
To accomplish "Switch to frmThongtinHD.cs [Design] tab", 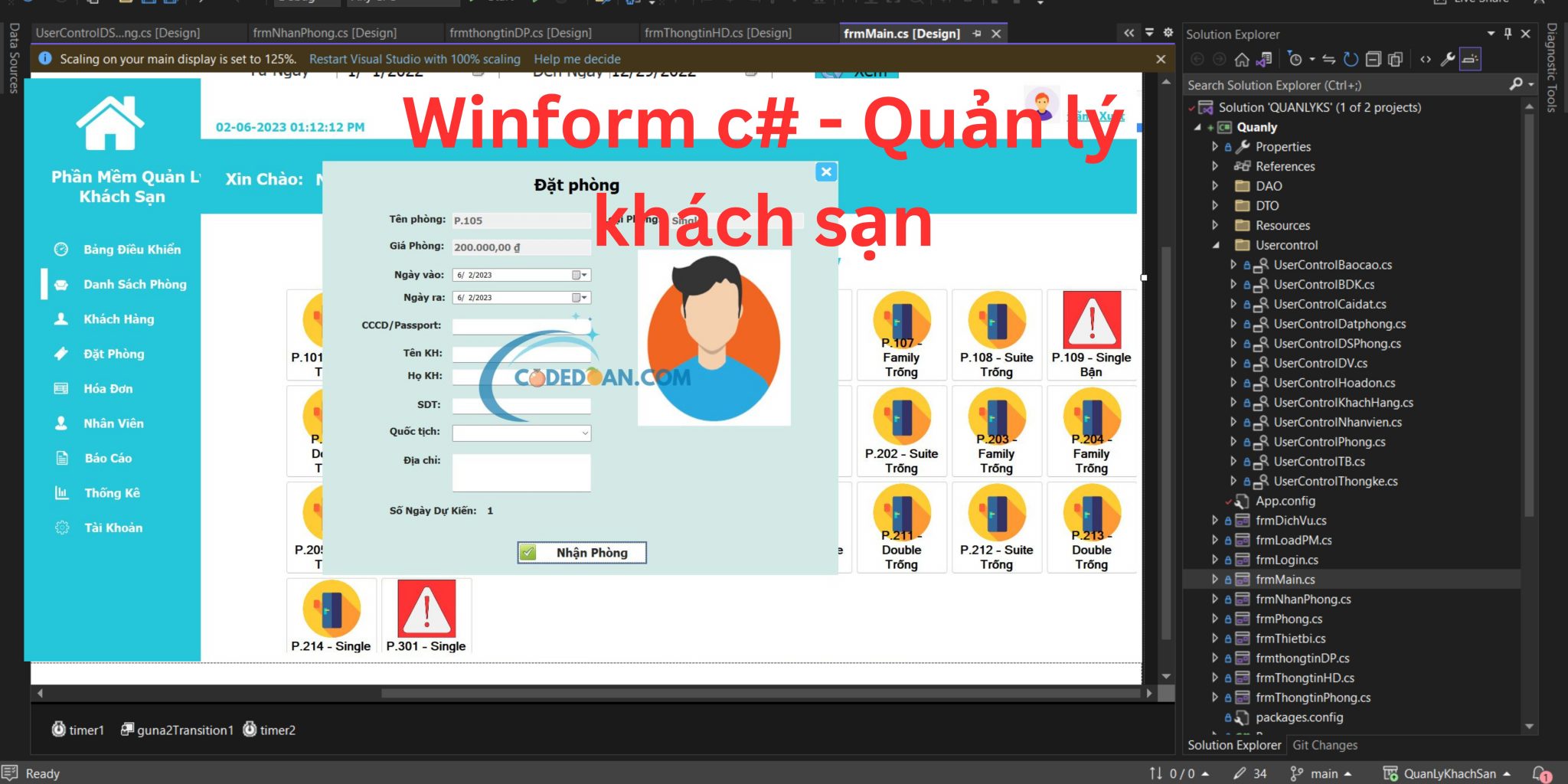I will (718, 33).
